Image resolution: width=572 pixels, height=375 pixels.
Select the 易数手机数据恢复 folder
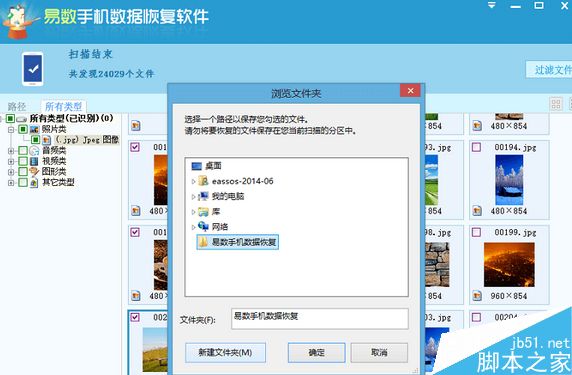pyautogui.click(x=238, y=242)
